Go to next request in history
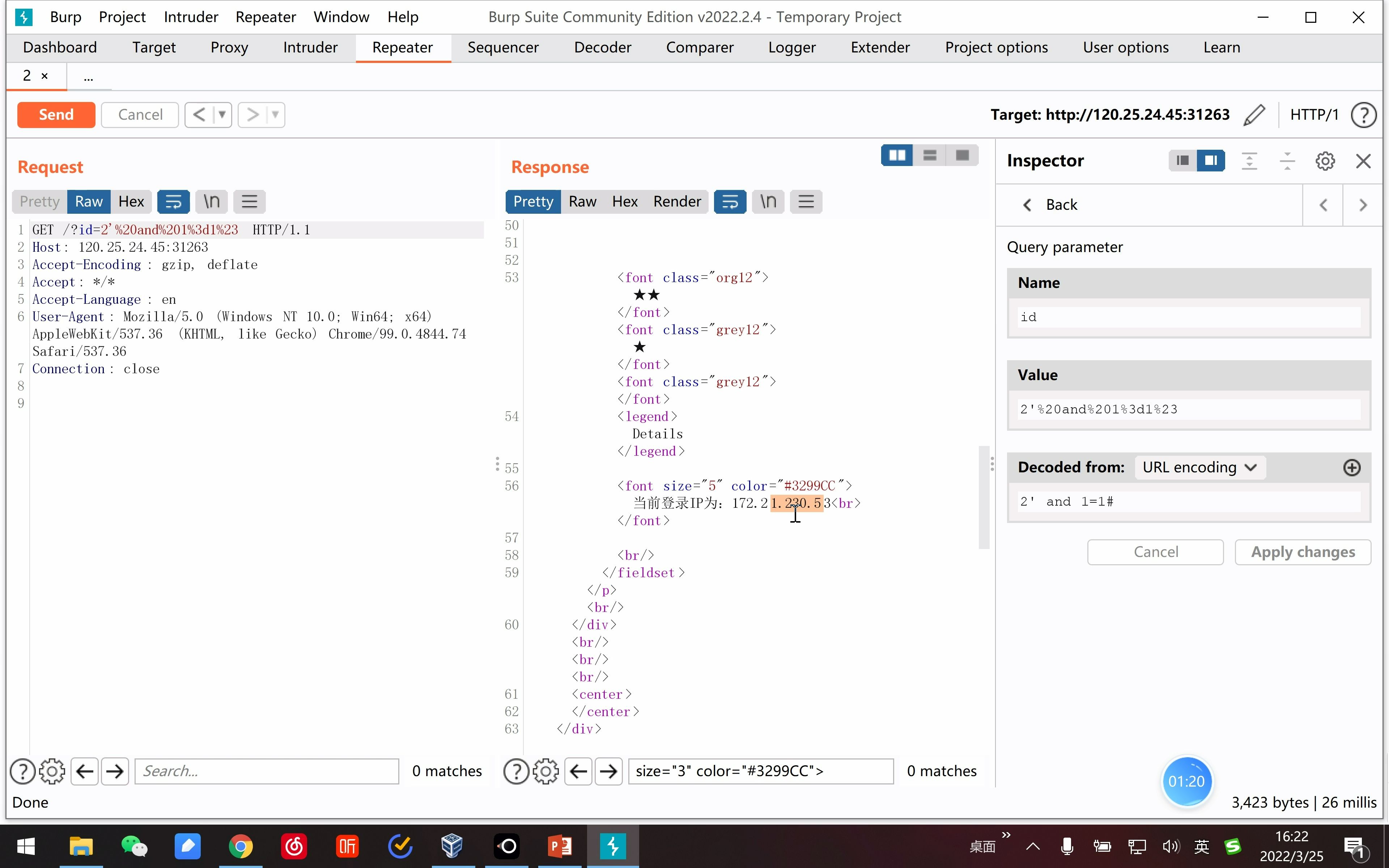Image resolution: width=1389 pixels, height=868 pixels. [252, 115]
